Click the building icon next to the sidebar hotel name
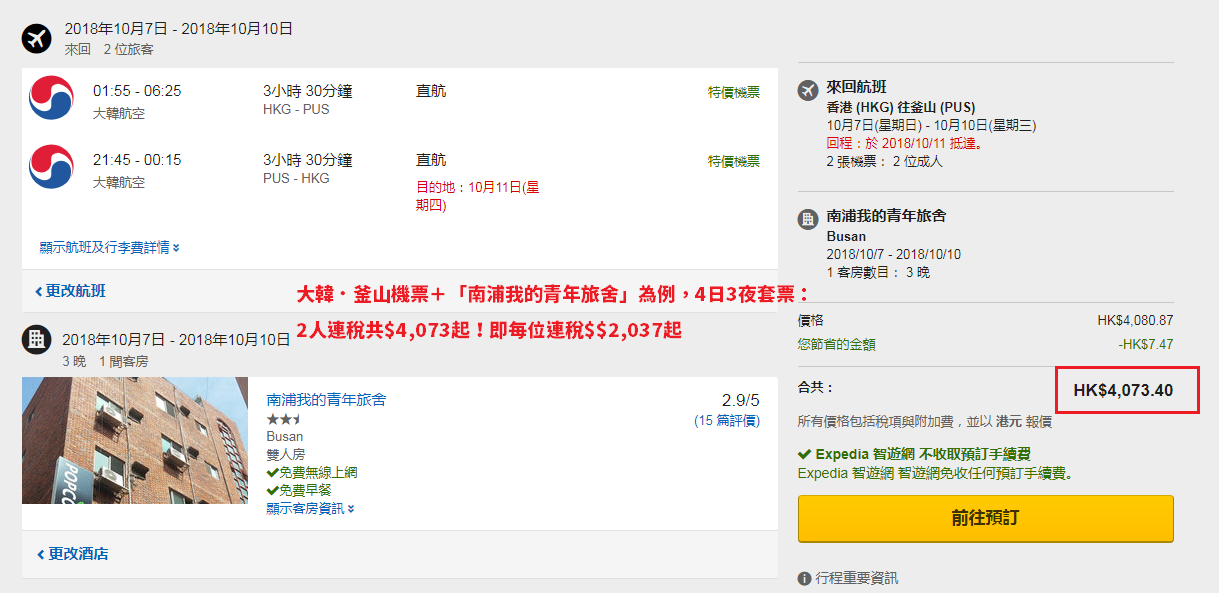Screen dimensions: 1219x593 (808, 218)
